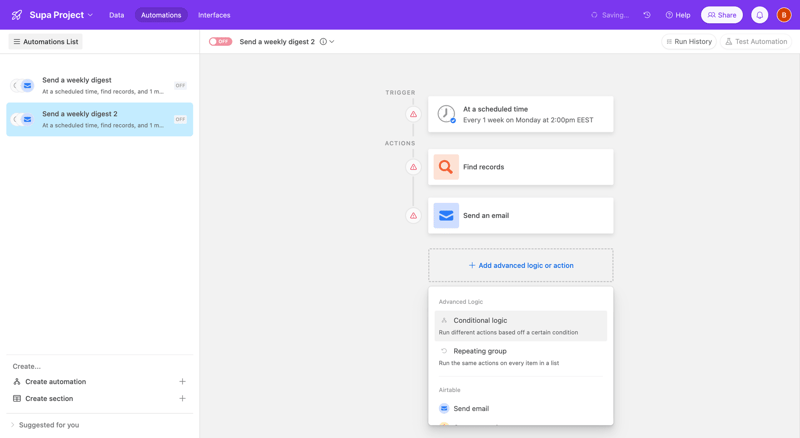800x438 pixels.
Task: Click the clock trigger icon
Action: pos(446,114)
